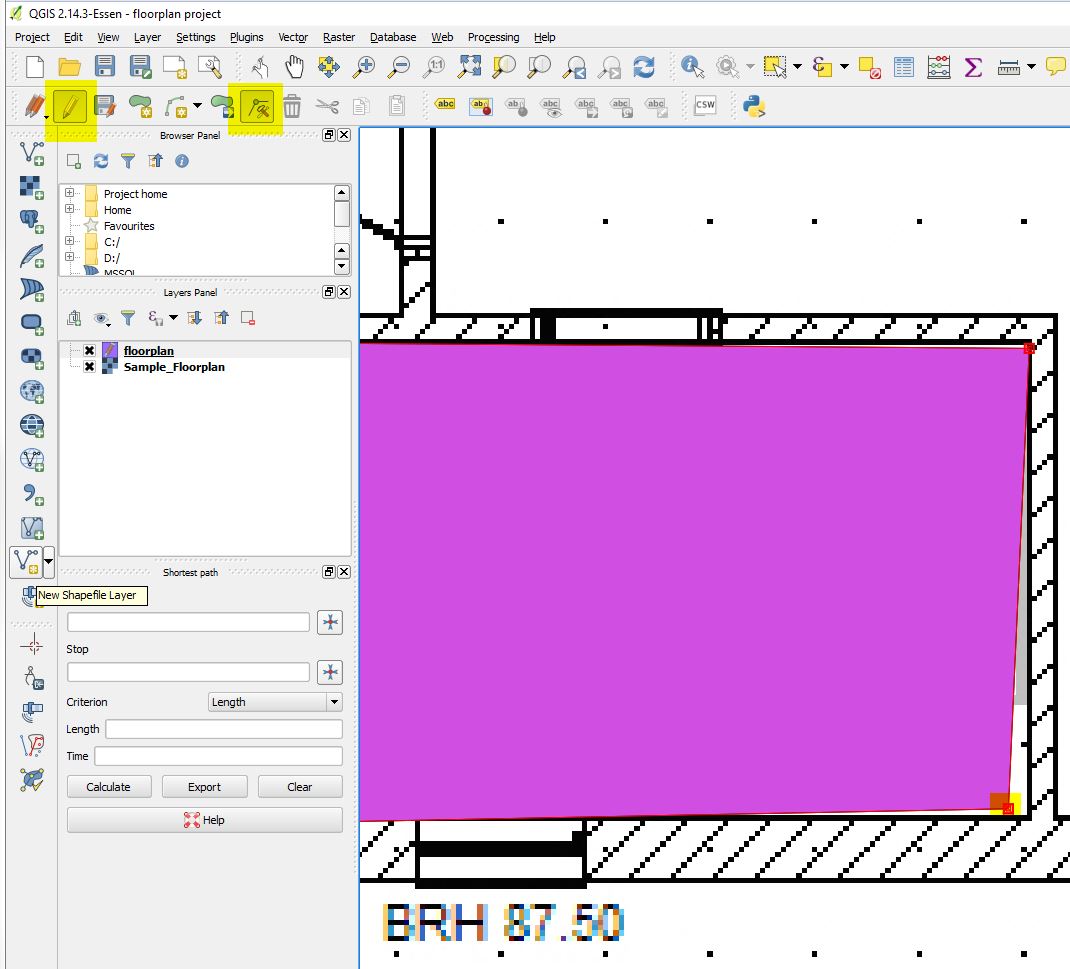The width and height of the screenshot is (1070, 969).
Task: Click the Zoom In magnifier
Action: [x=364, y=66]
